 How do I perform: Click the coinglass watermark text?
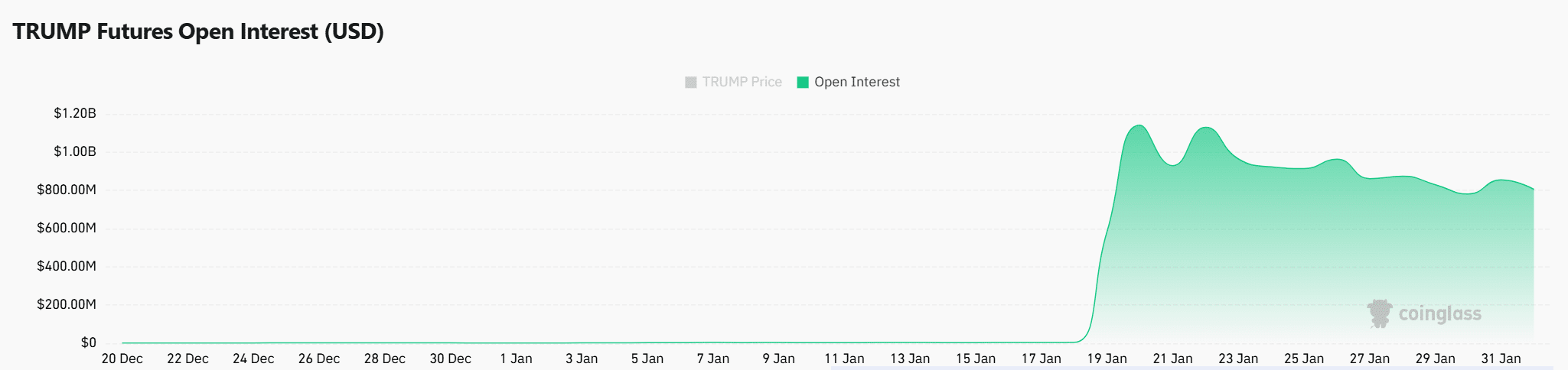click(1439, 314)
